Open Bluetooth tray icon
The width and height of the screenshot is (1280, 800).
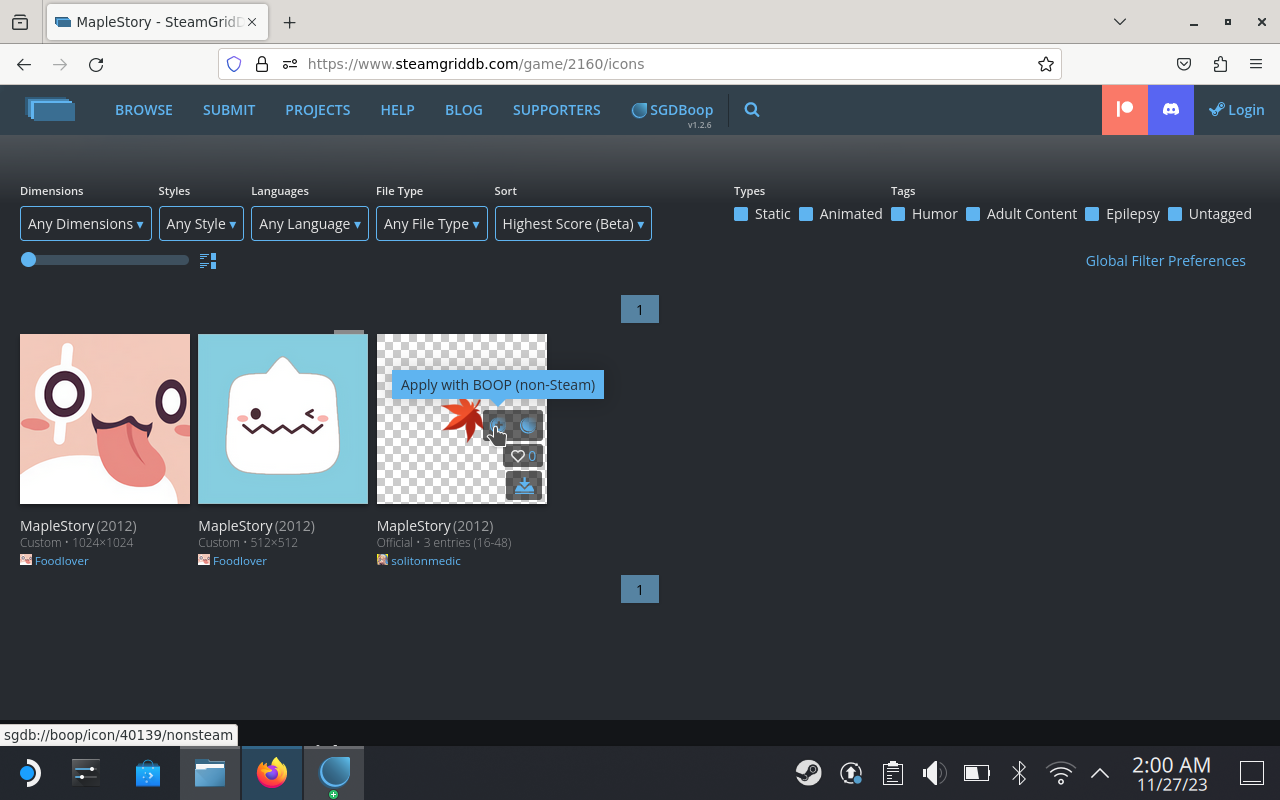[x=1018, y=772]
